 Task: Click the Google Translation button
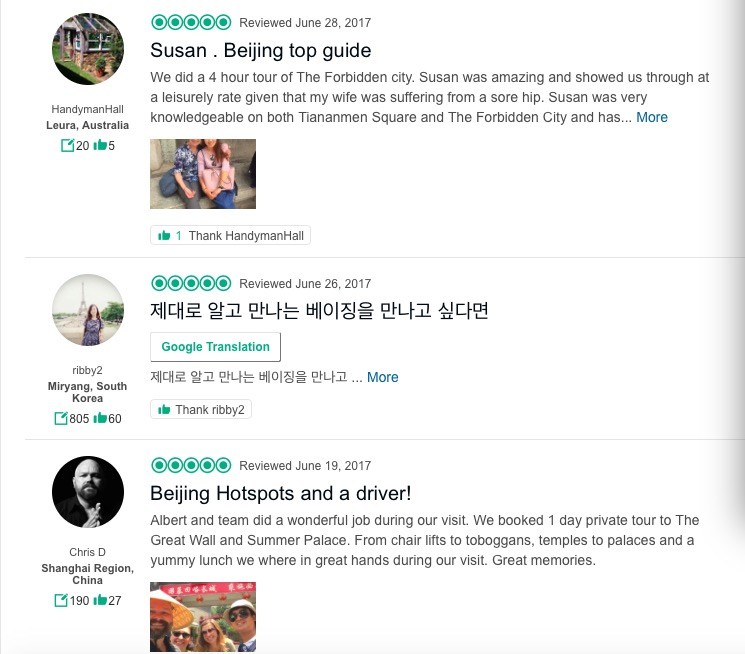215,347
